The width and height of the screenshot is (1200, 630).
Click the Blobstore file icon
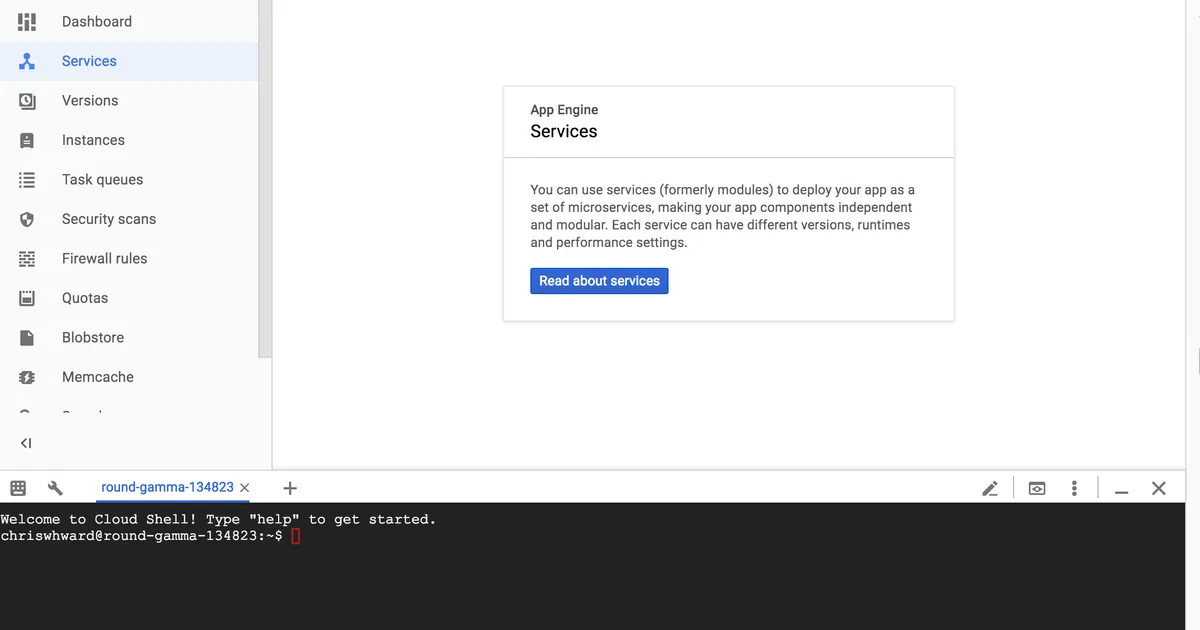coord(27,338)
